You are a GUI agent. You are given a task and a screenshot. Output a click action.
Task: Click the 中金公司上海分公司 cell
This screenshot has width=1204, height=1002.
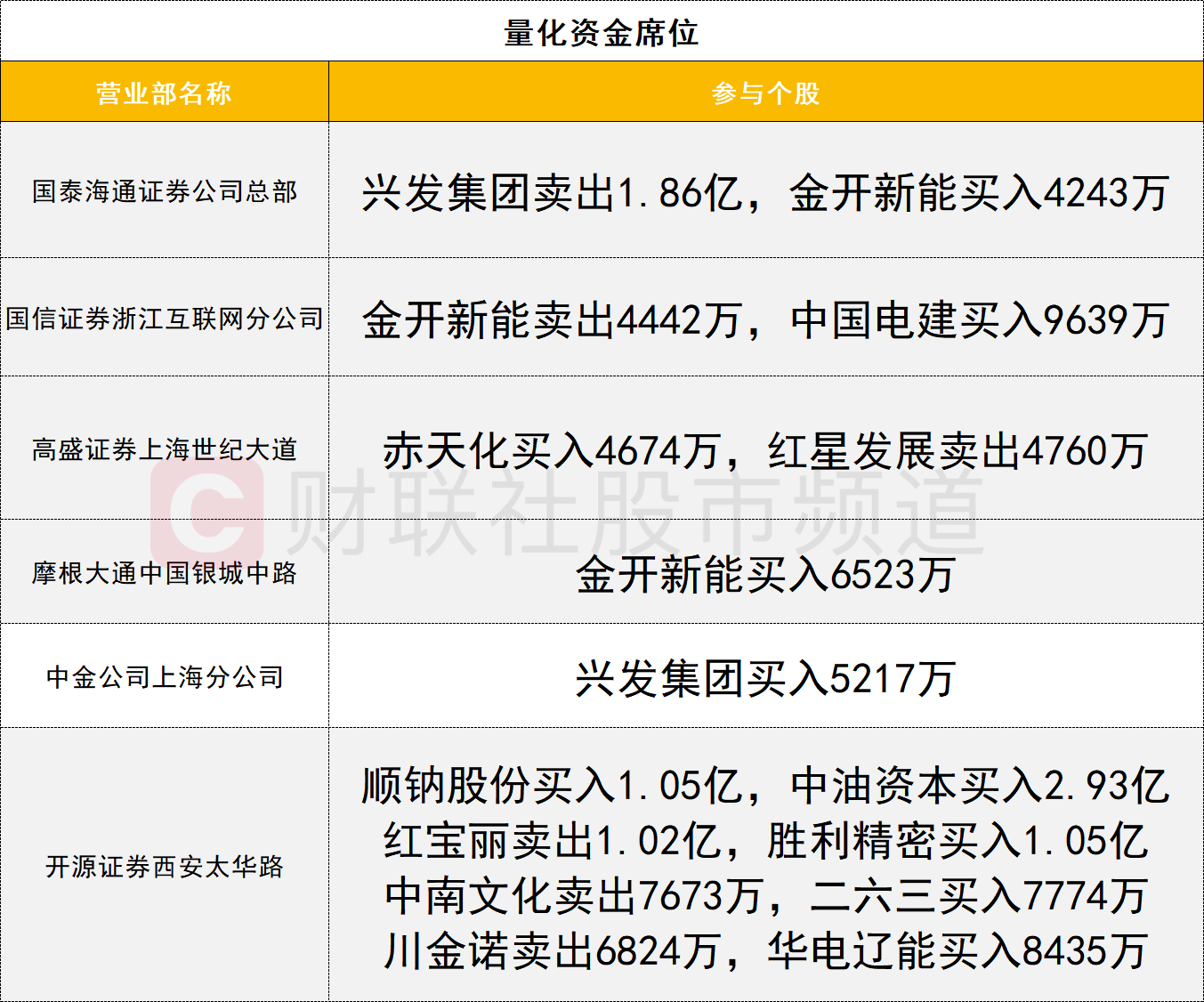(165, 677)
